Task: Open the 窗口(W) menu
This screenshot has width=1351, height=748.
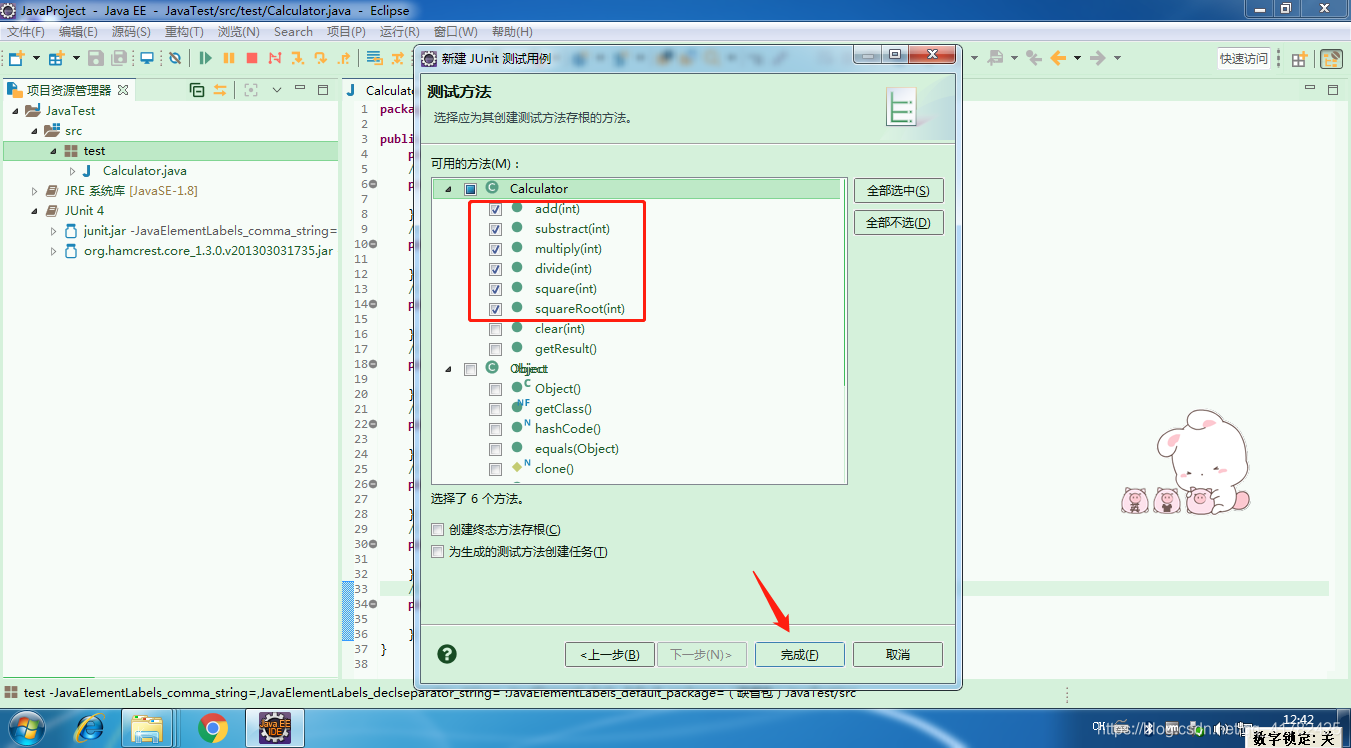Action: [456, 32]
